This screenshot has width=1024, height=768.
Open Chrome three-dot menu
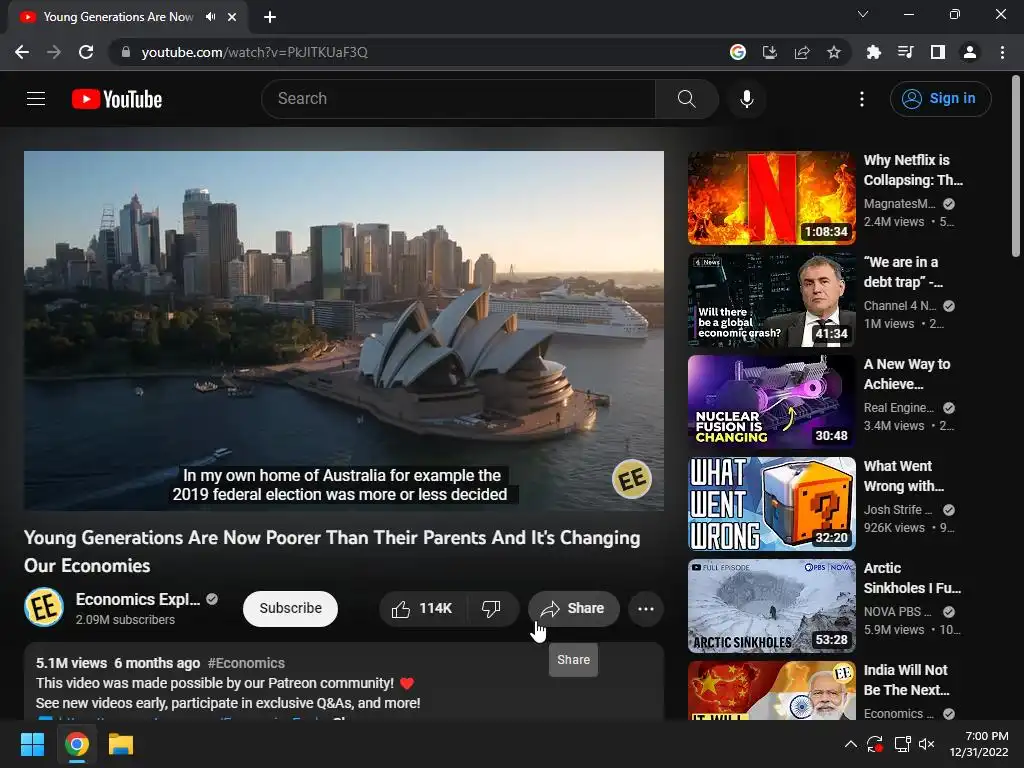(1002, 52)
